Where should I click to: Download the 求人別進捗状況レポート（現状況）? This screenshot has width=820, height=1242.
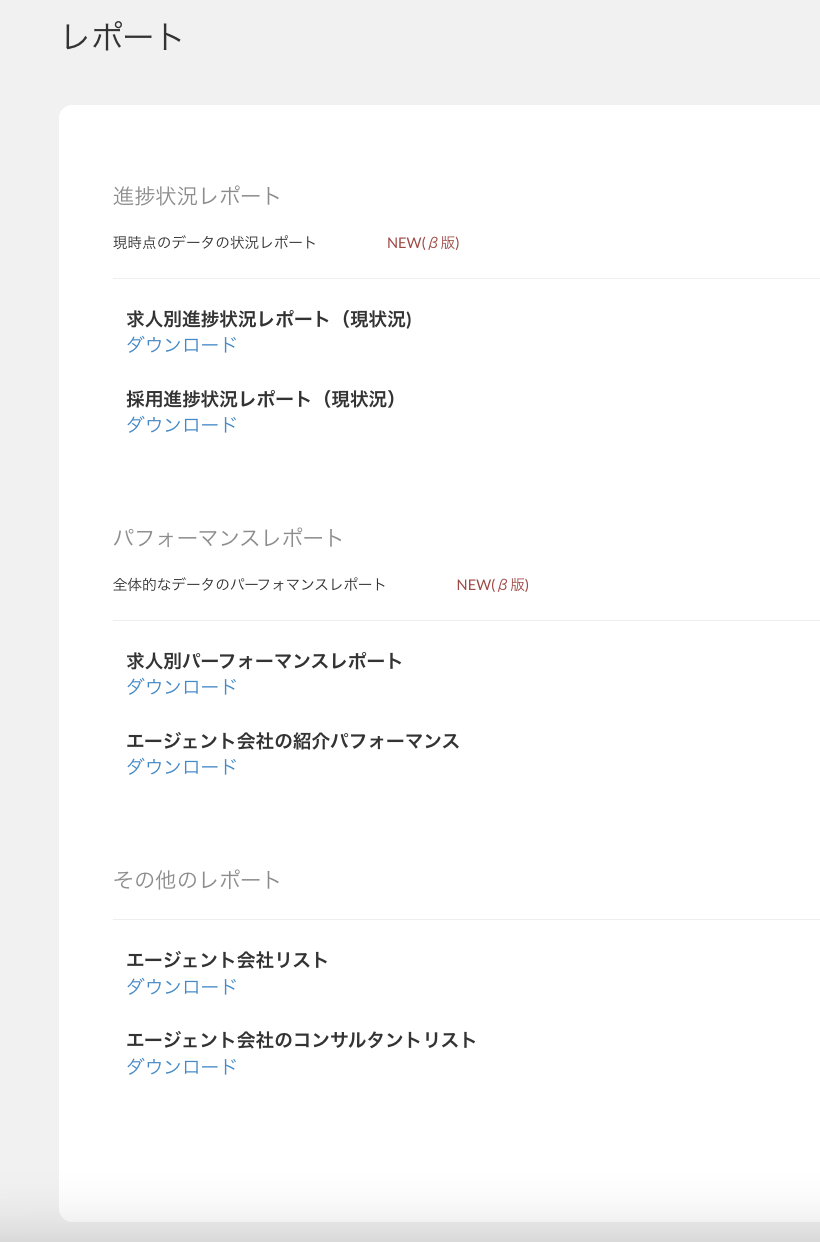180,344
